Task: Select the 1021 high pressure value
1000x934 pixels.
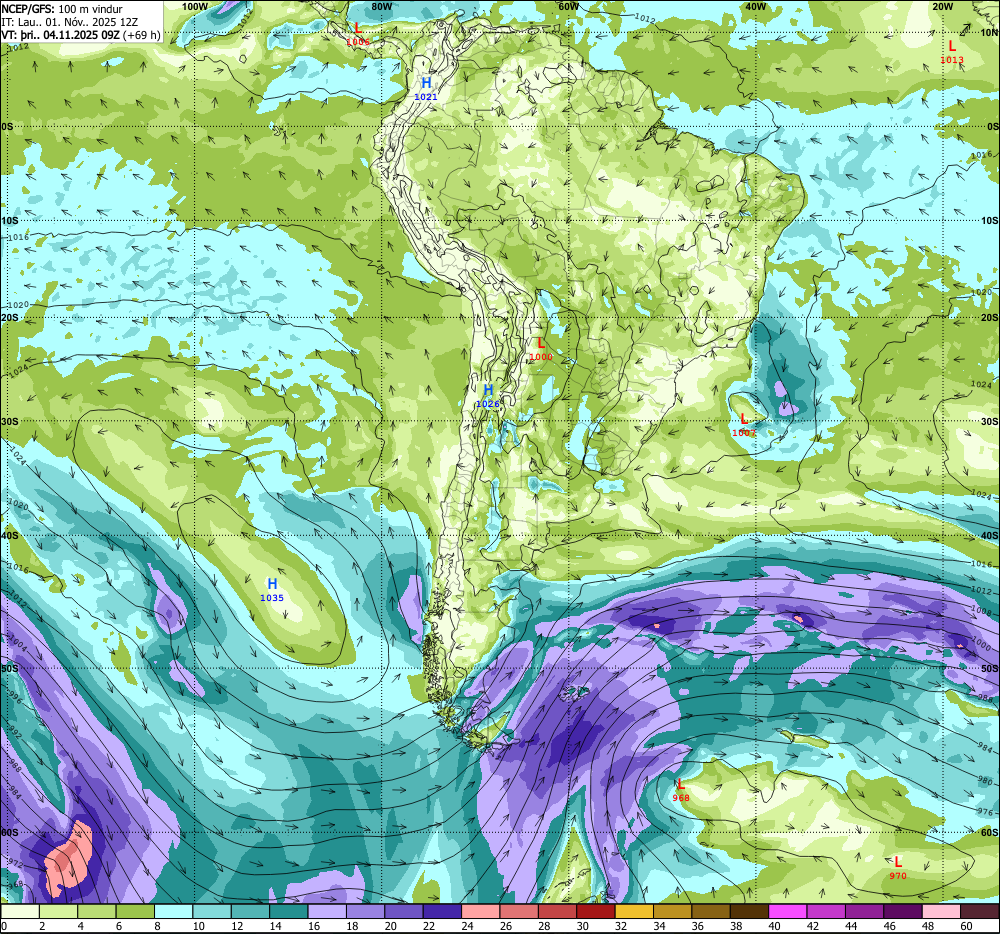Action: pyautogui.click(x=426, y=97)
